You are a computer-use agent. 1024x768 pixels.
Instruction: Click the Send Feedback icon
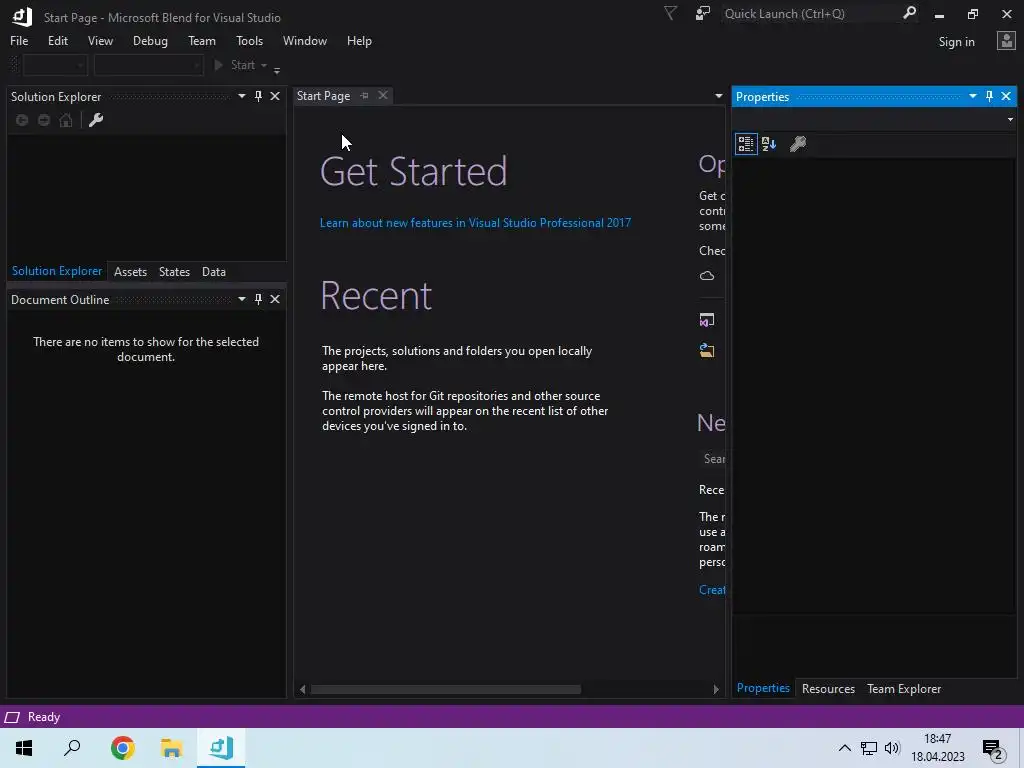(703, 13)
